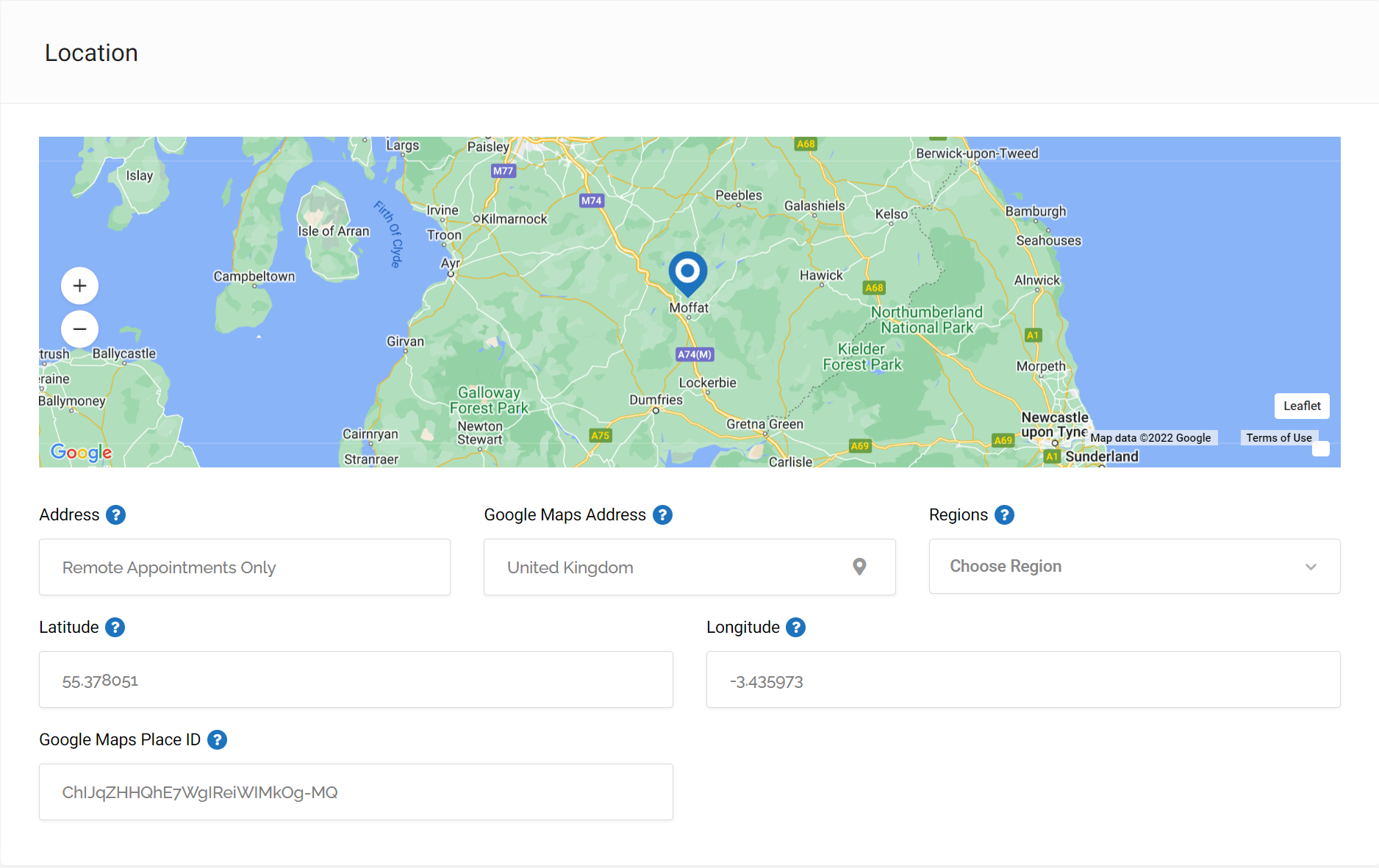
Task: Click the Google logo on the map
Action: [x=82, y=452]
